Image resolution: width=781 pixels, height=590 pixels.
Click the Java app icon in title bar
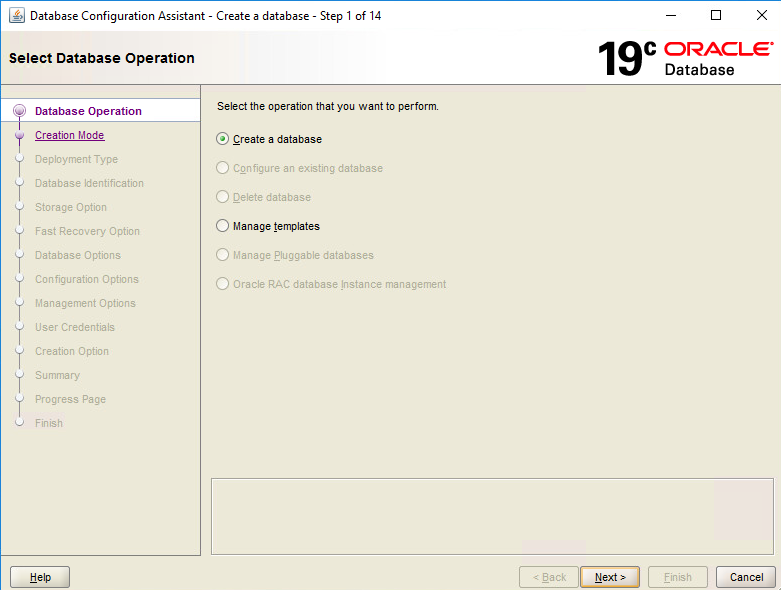pos(16,15)
